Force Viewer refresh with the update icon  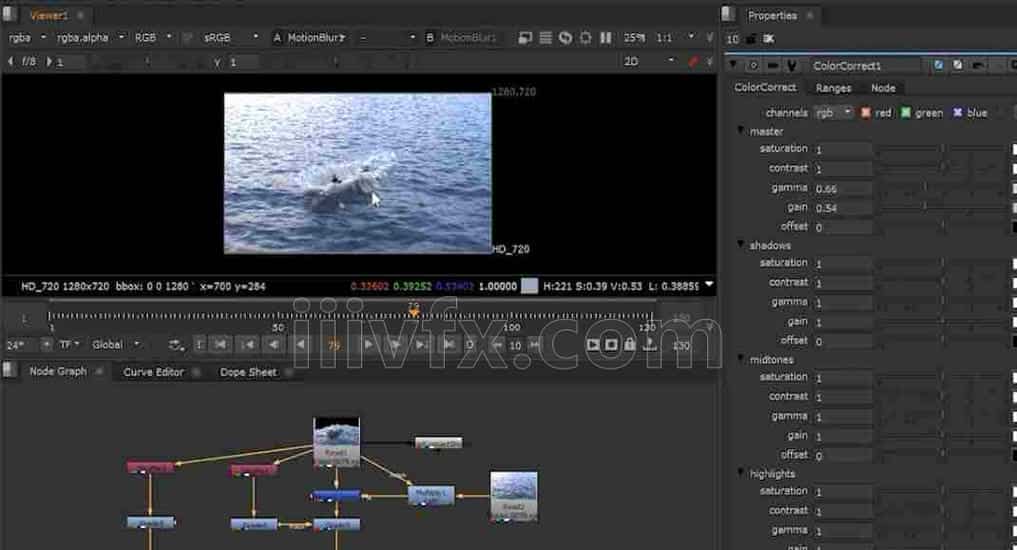tap(566, 38)
